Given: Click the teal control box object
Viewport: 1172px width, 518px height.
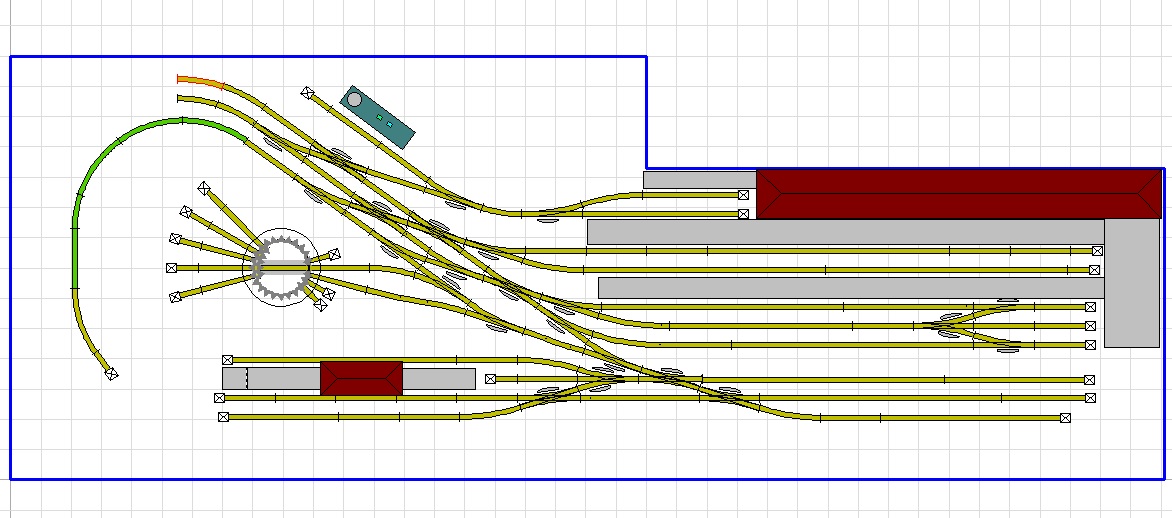Looking at the screenshot, I should 377,117.
